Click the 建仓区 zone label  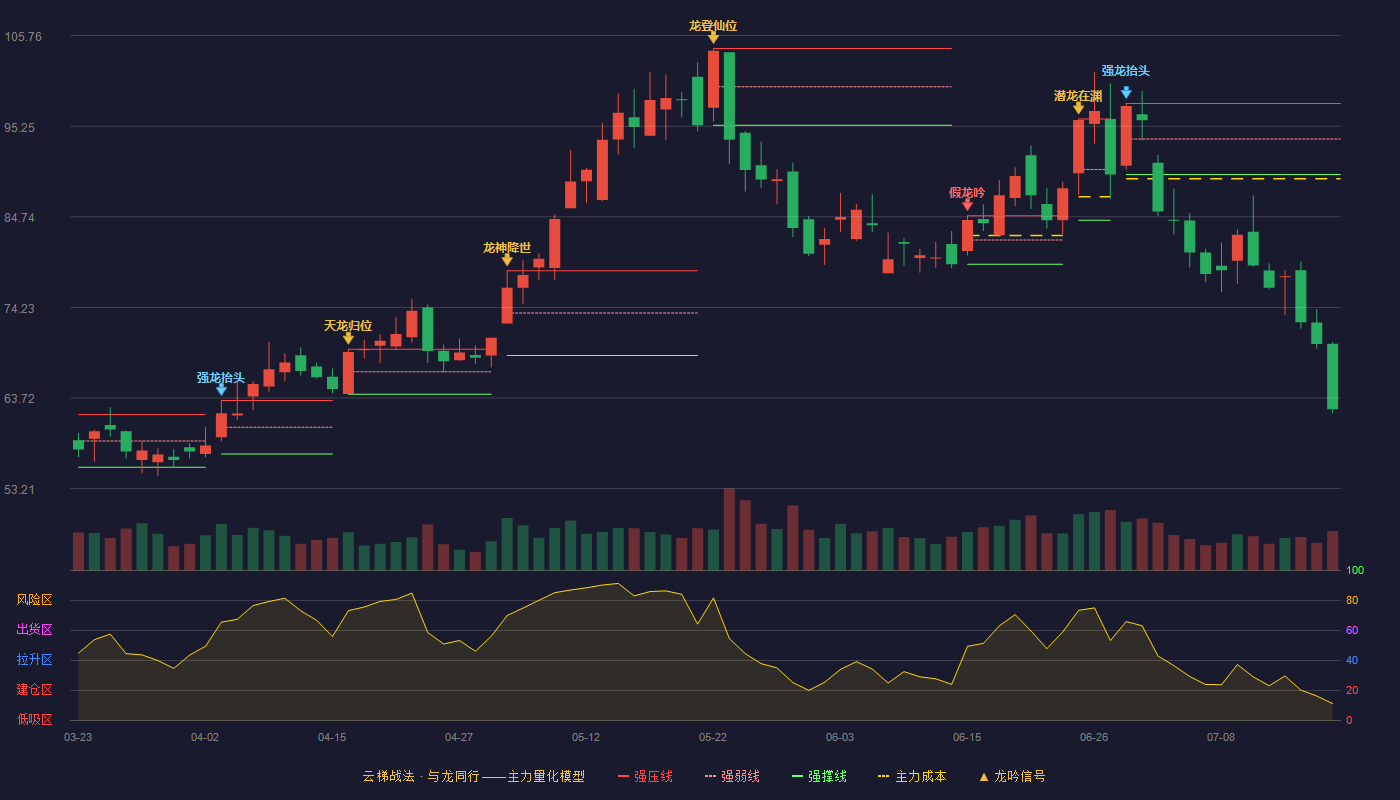click(34, 690)
